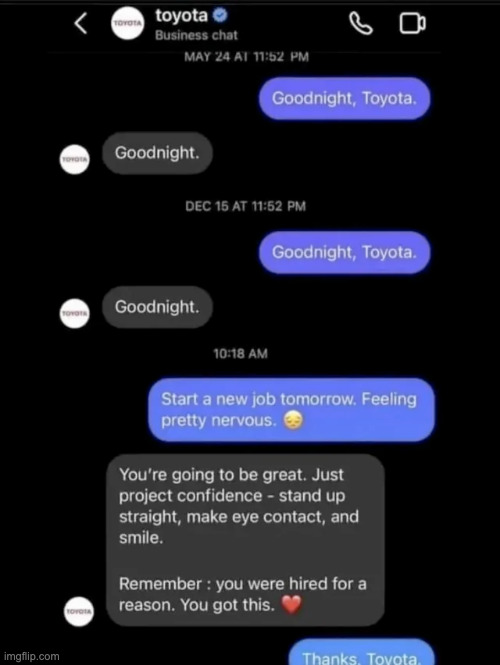This screenshot has width=500, height=665.
Task: Open toyota profile picture in header
Action: (x=128, y=23)
